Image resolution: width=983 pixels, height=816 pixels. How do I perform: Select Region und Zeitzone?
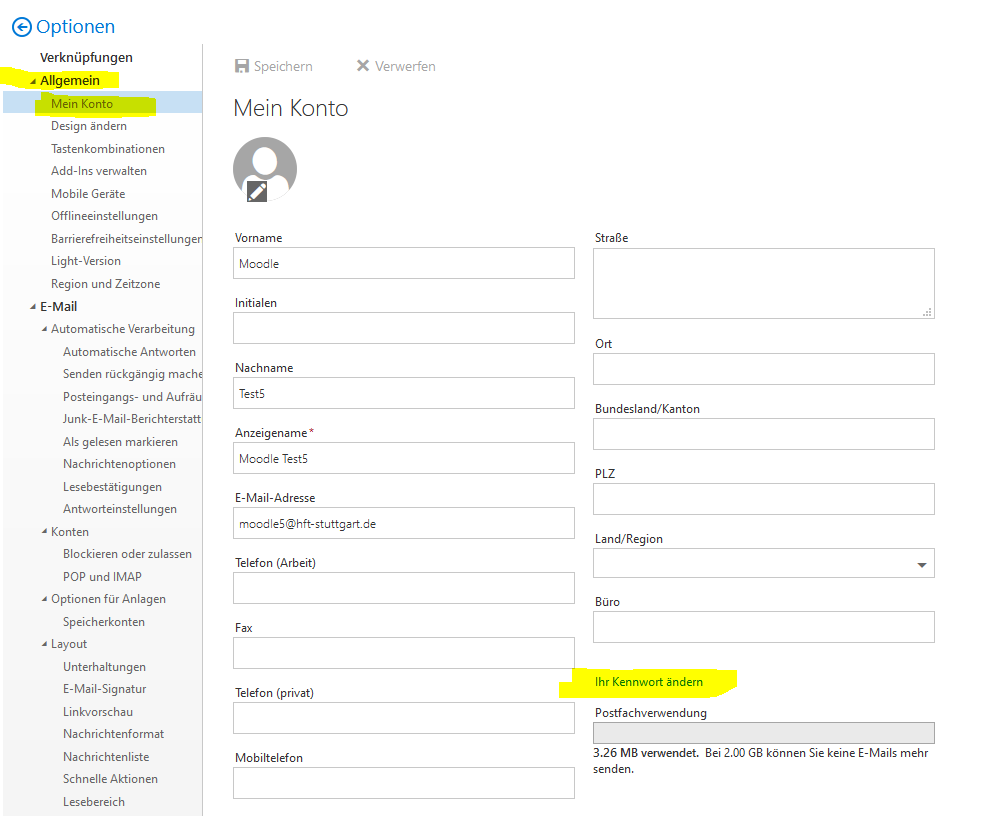105,284
